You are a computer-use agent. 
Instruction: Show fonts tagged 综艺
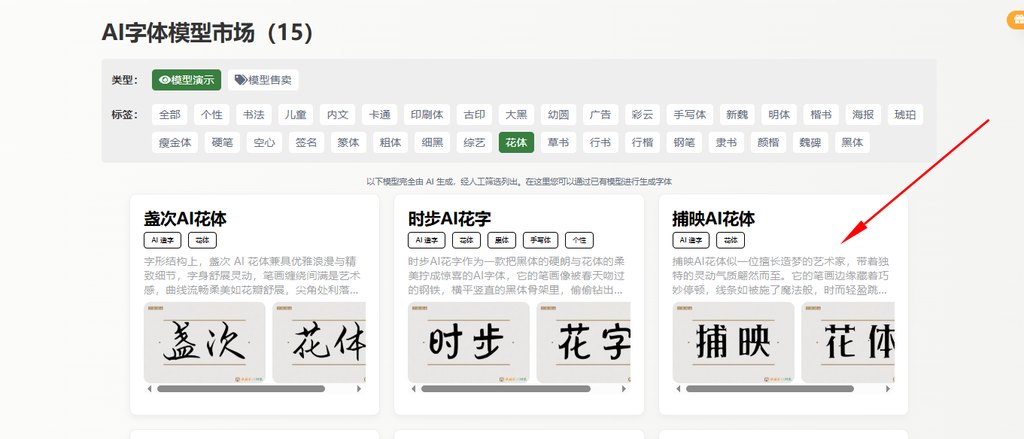tap(474, 142)
